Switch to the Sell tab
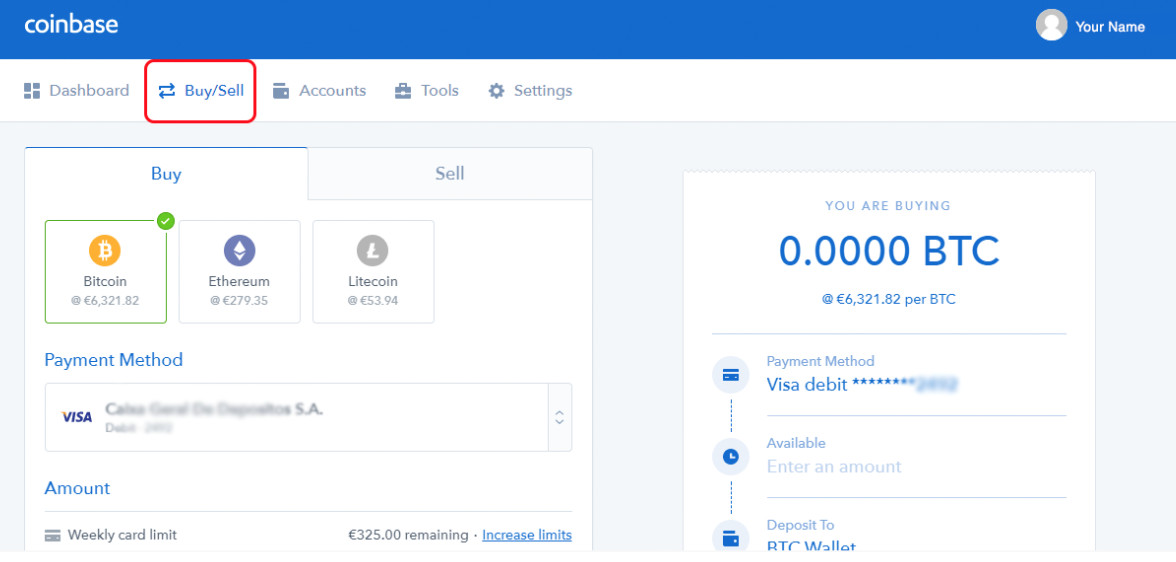The image size is (1176, 562). tap(450, 173)
